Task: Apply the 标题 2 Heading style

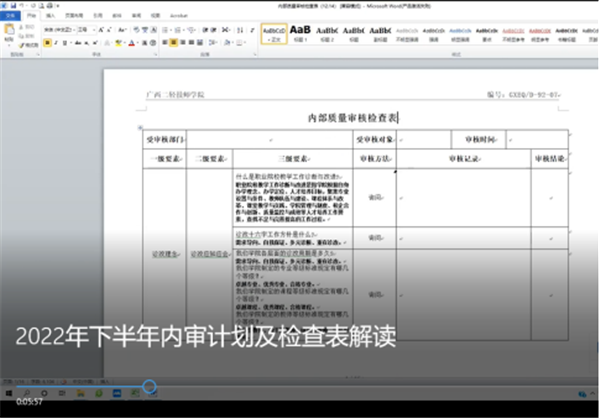Action: pyautogui.click(x=327, y=34)
